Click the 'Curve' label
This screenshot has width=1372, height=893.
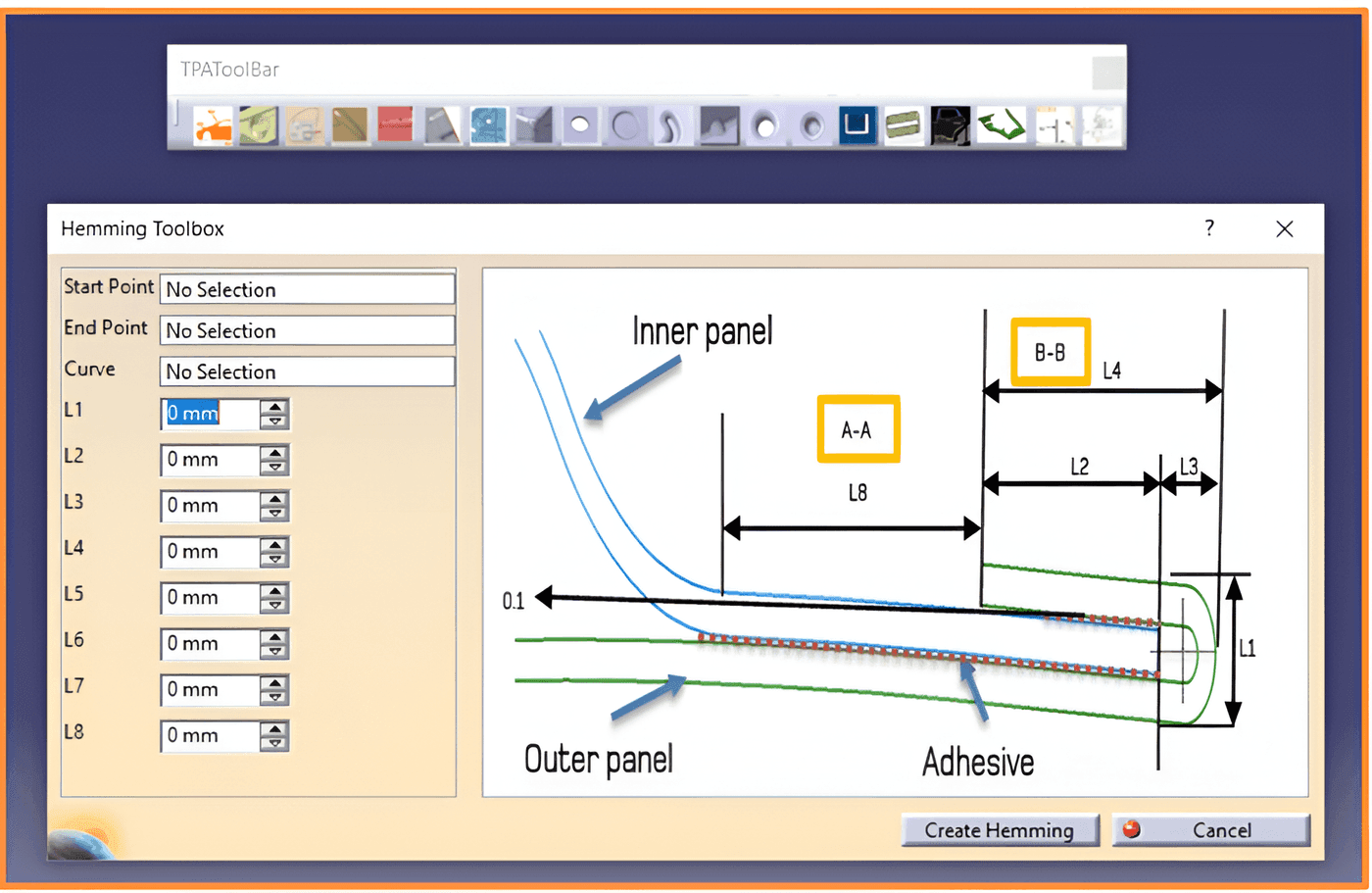tap(89, 369)
